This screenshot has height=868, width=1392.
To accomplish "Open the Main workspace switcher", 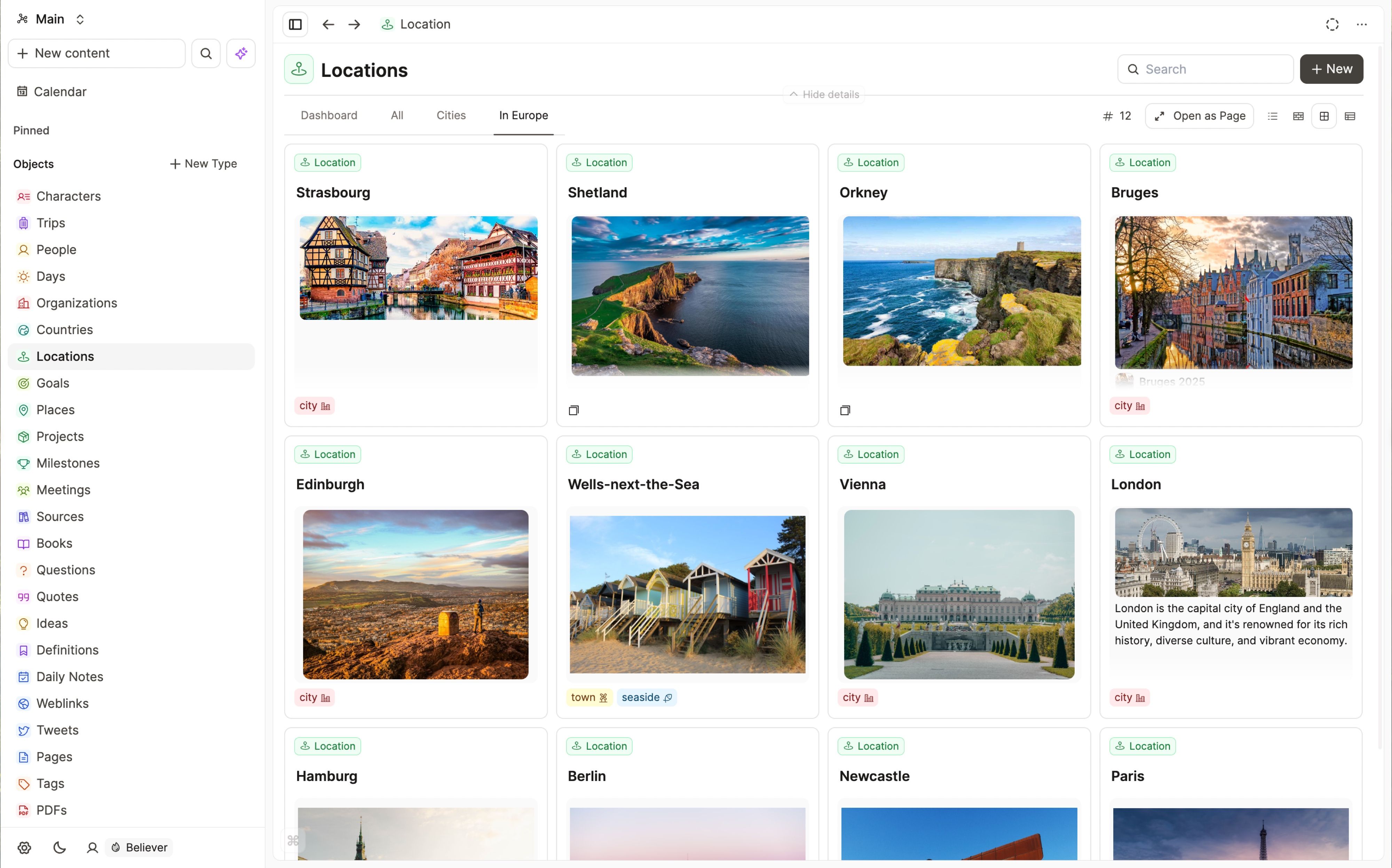I will tap(50, 19).
